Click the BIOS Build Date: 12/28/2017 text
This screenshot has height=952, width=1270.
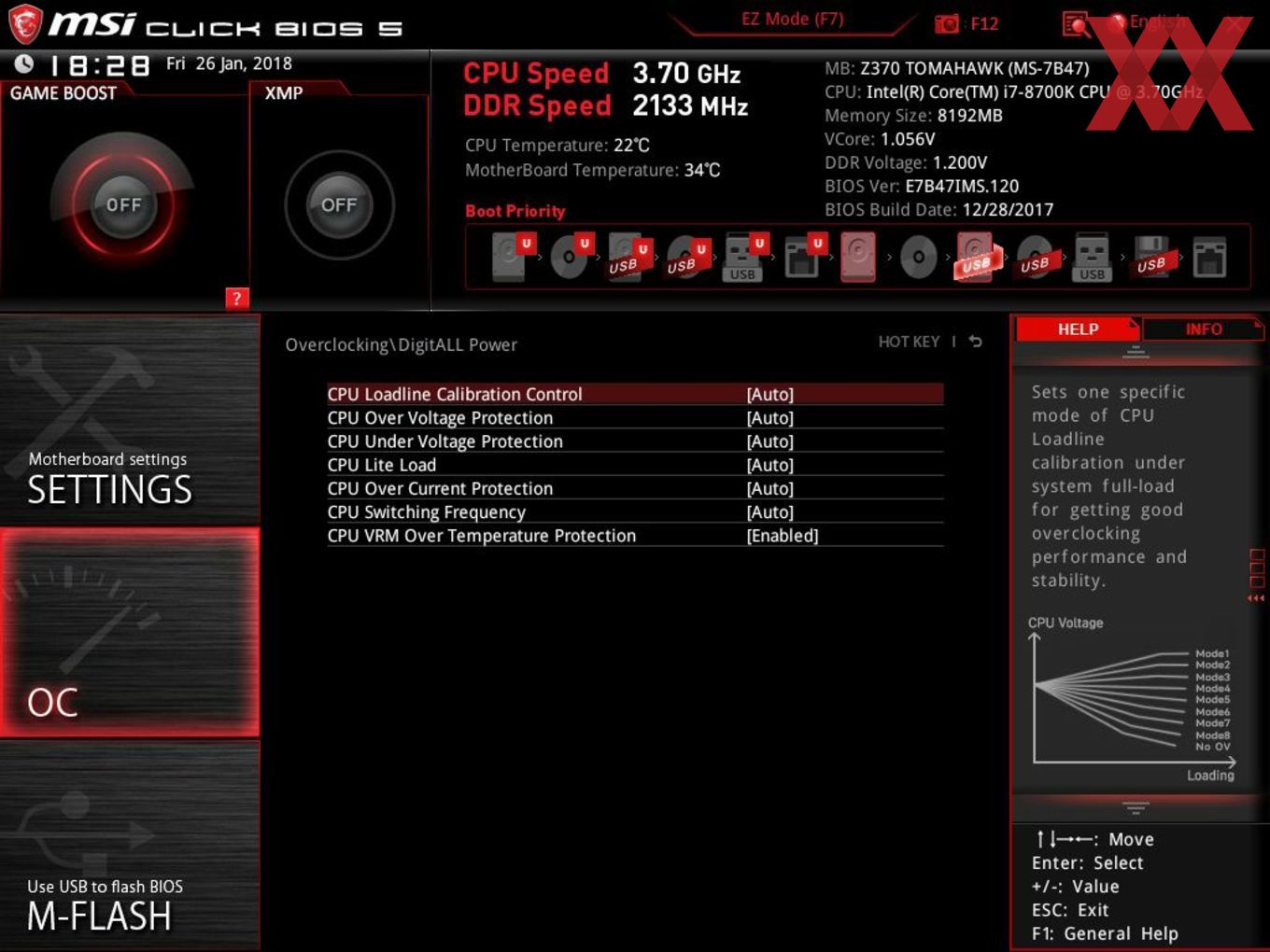pyautogui.click(x=938, y=210)
